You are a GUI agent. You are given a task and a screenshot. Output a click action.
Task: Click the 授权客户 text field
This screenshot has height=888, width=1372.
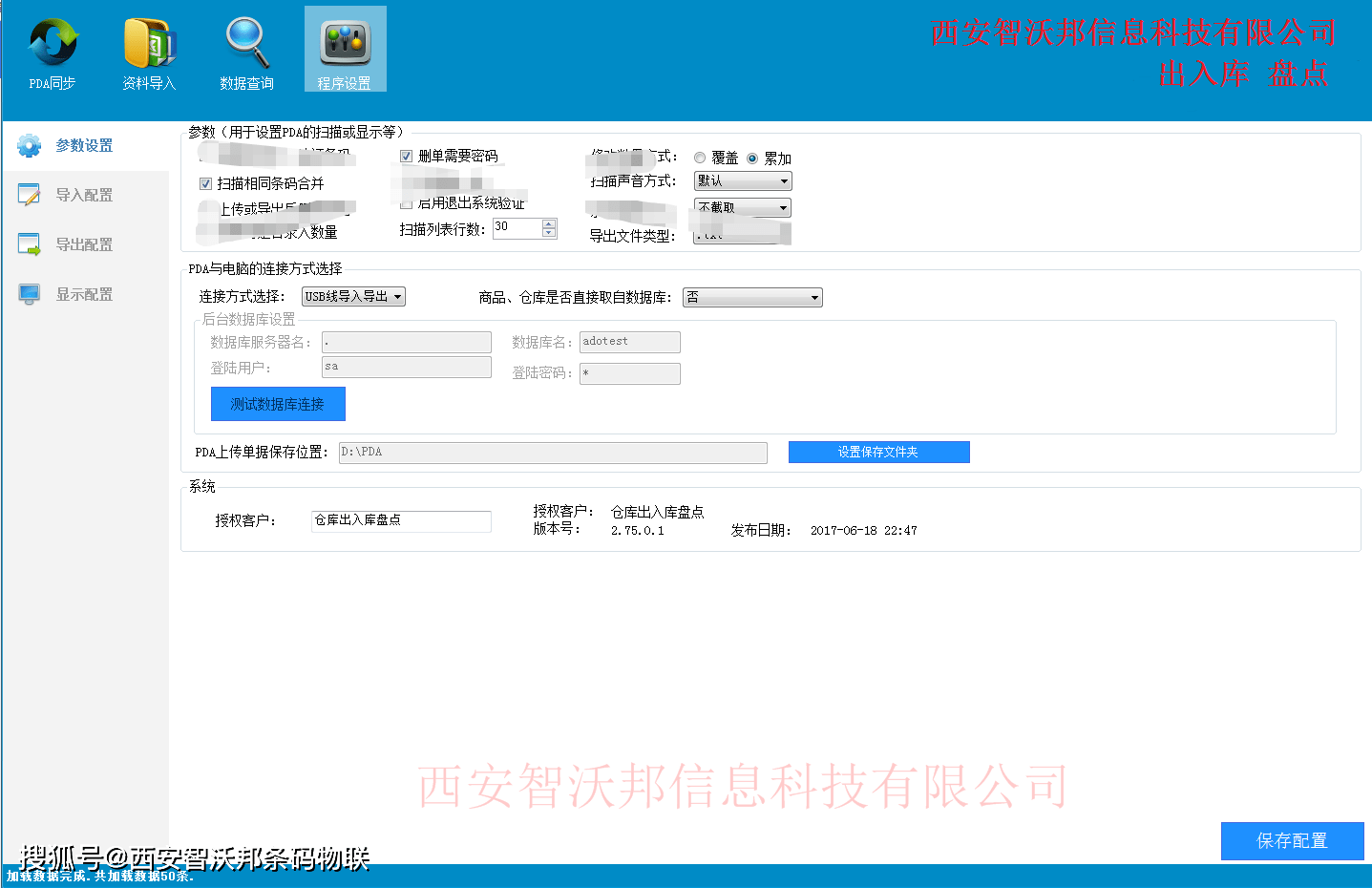pos(401,520)
